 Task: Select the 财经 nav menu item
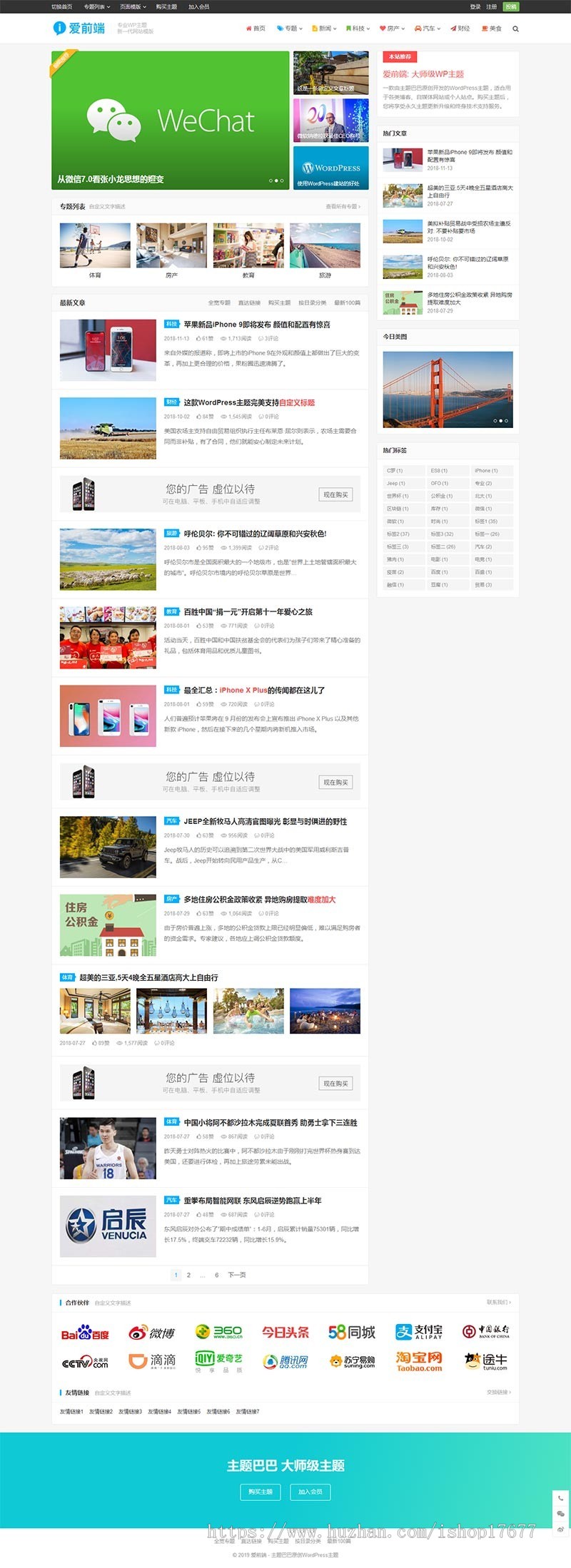(460, 29)
